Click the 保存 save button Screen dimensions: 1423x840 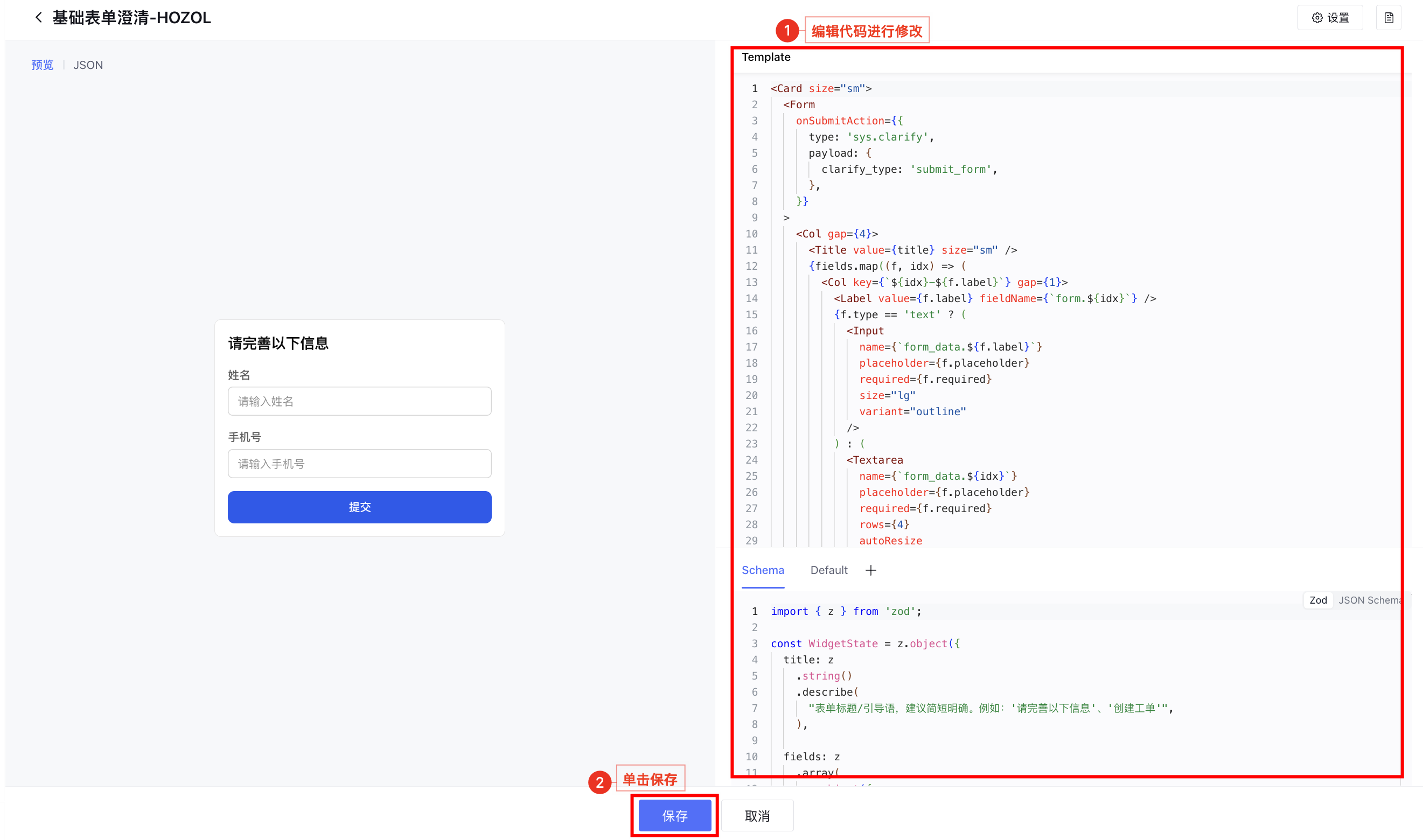tap(675, 816)
